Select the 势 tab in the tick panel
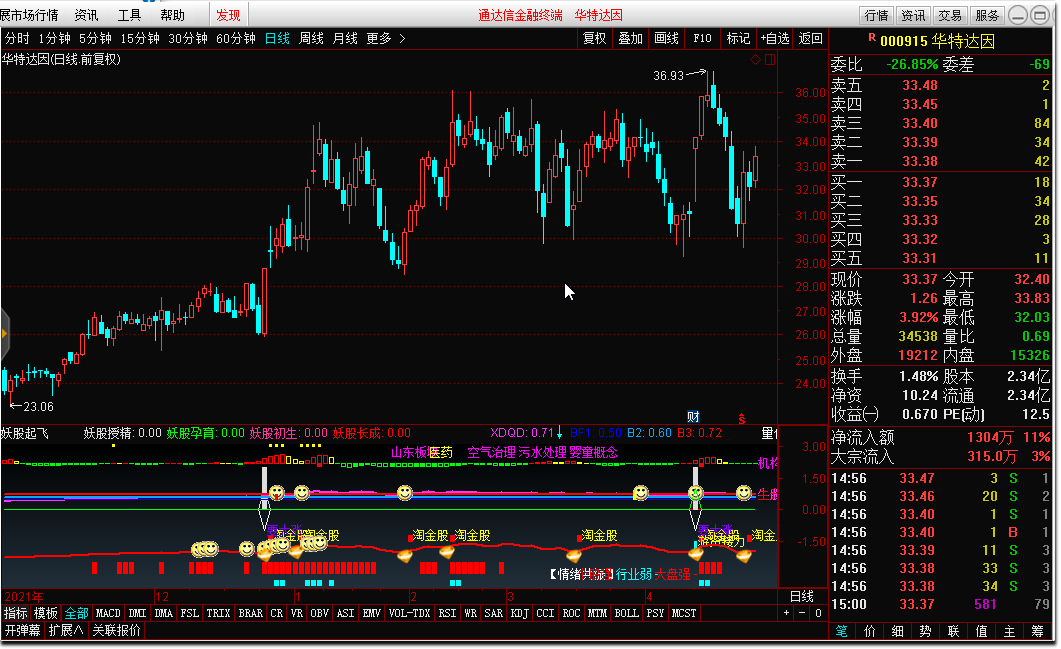1061x649 pixels. (x=926, y=631)
